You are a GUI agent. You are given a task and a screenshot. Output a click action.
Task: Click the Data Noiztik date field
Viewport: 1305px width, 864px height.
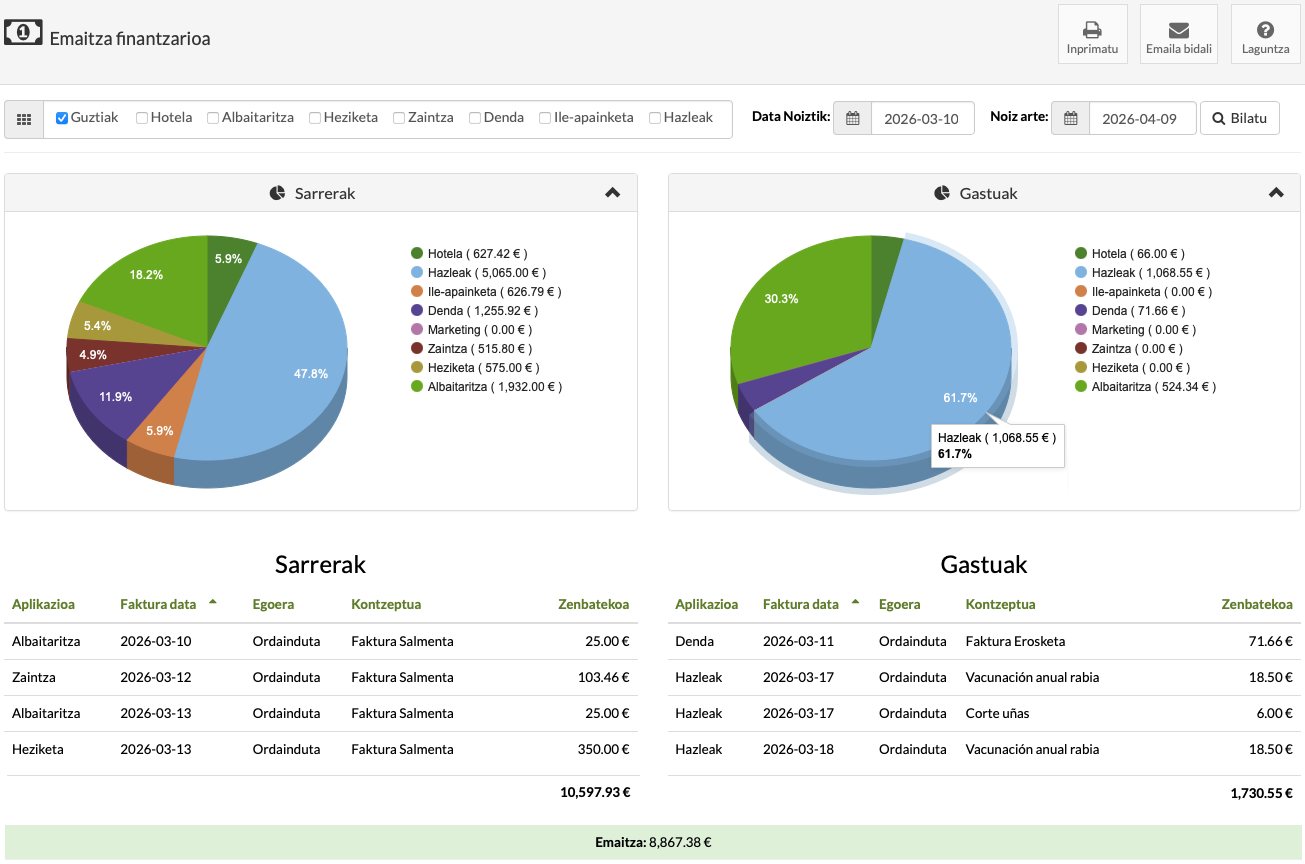pos(922,118)
